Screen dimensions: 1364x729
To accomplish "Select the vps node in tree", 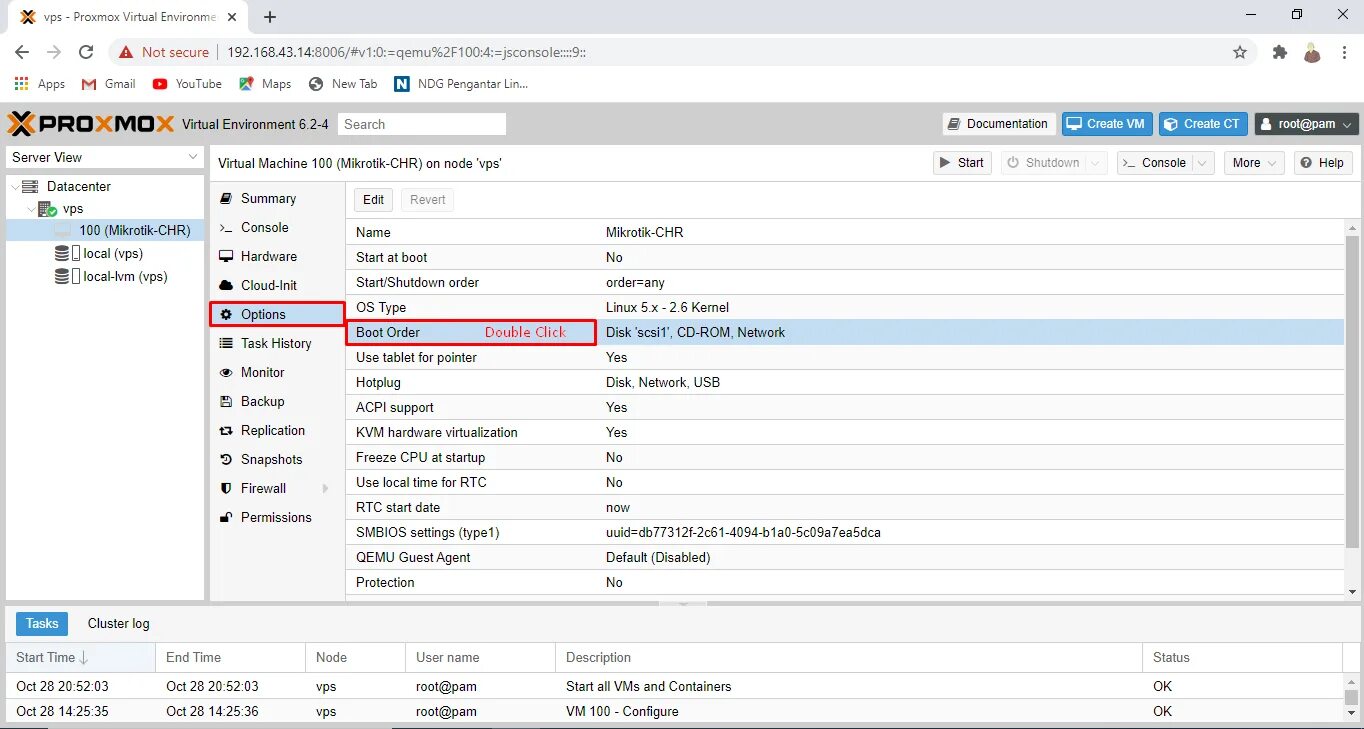I will point(73,209).
